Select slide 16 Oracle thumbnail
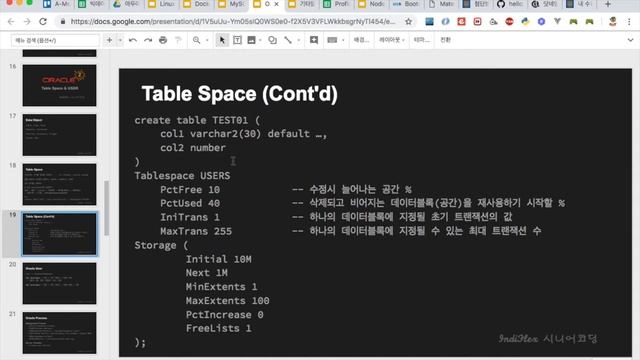The height and width of the screenshot is (360, 640). [60, 85]
